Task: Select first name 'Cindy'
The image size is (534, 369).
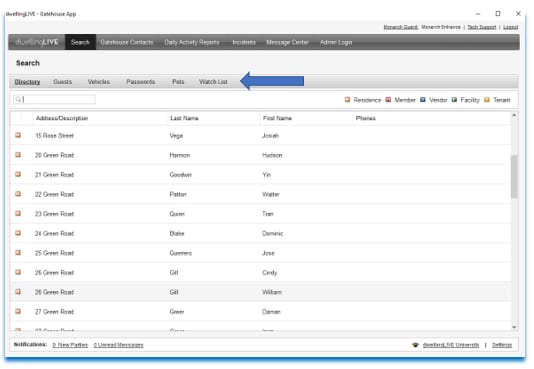Action: [269, 273]
